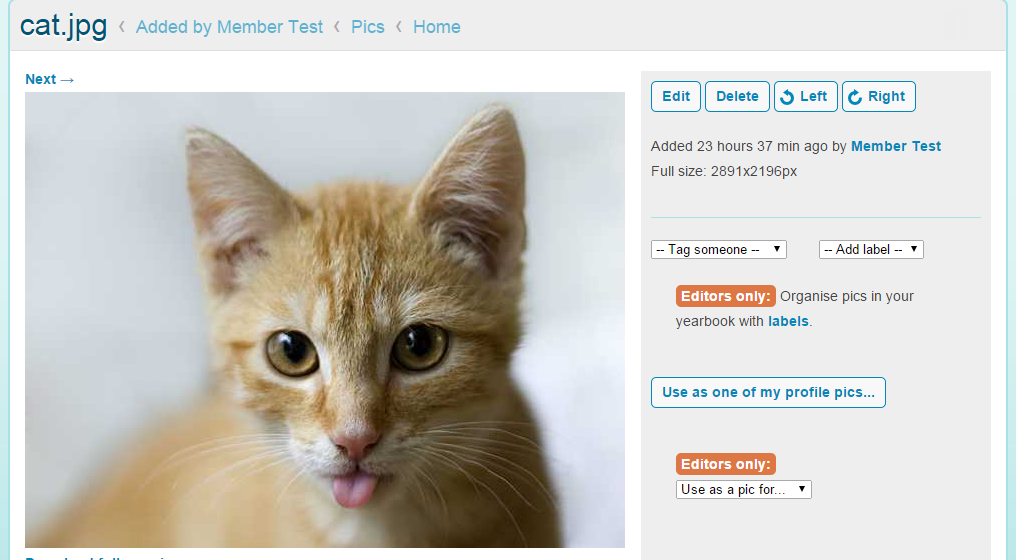Click the Editors only badge above pic dropdown
This screenshot has width=1016, height=560.
click(x=725, y=465)
